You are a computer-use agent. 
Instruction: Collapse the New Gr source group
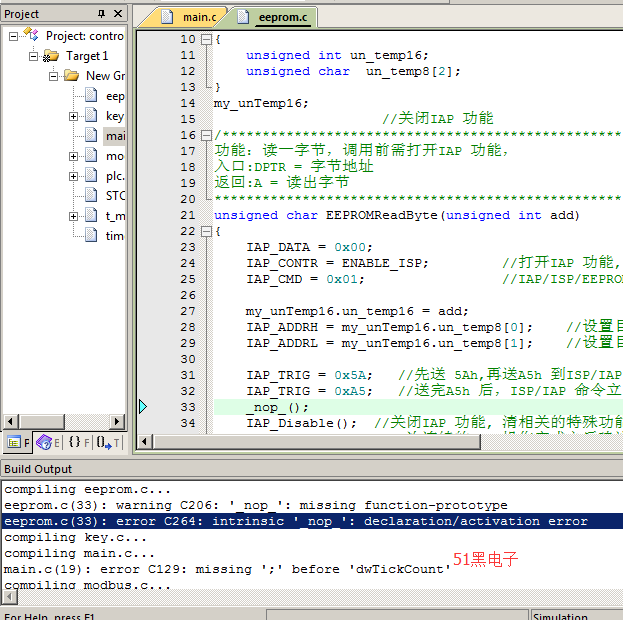coord(53,76)
